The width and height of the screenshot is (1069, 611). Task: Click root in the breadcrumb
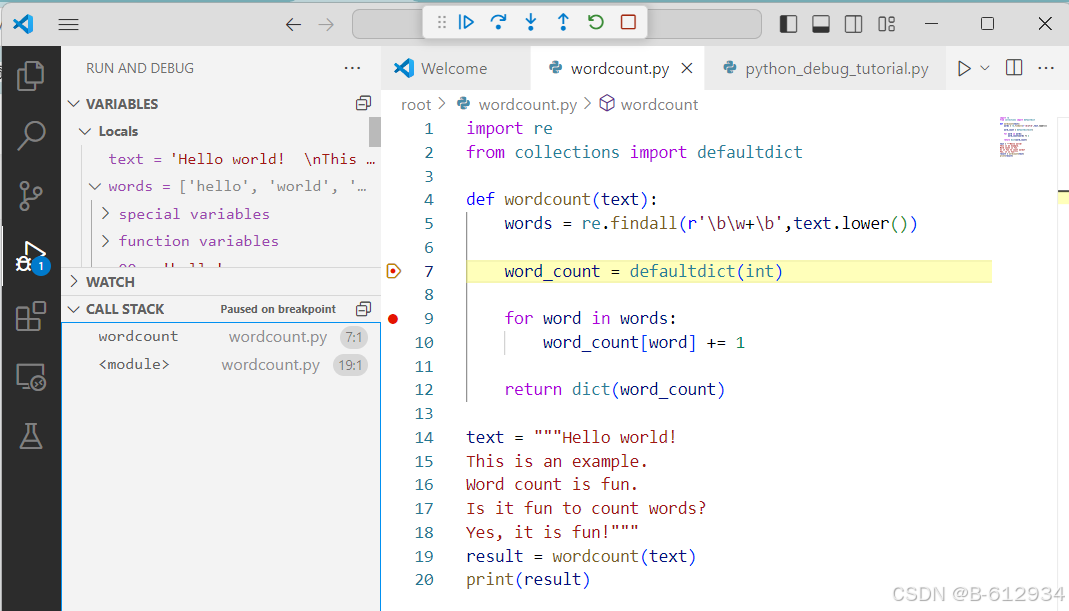click(x=416, y=104)
